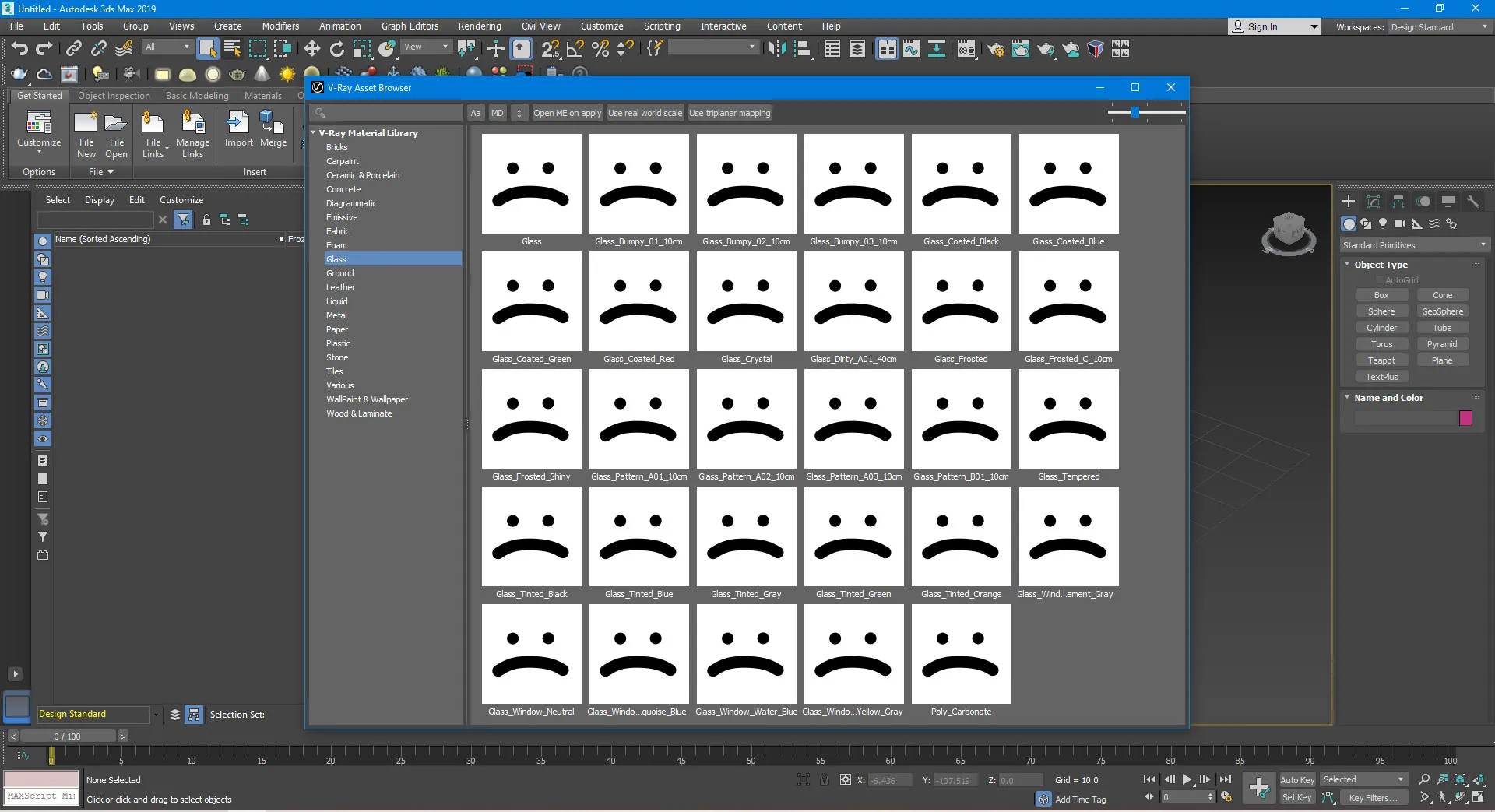The image size is (1495, 812).
Task: Open the Workspaces Design Standard dropdown
Action: coord(1439,27)
